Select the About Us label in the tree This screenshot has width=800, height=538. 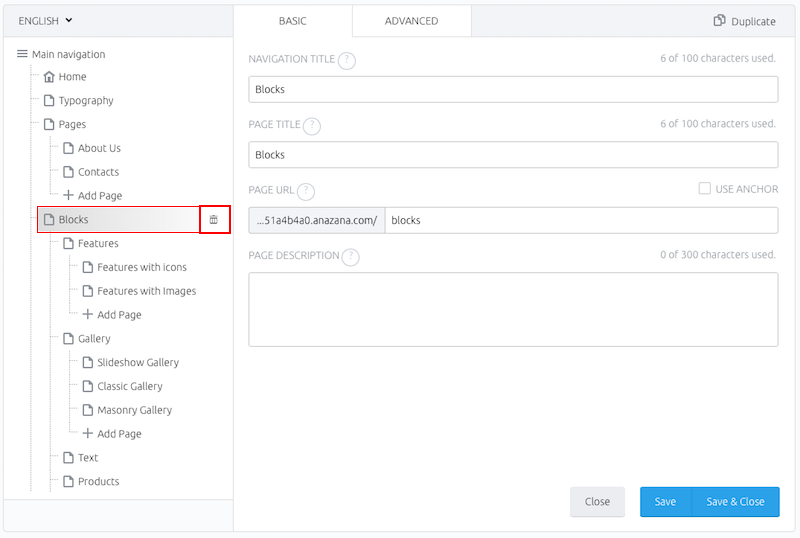(99, 148)
